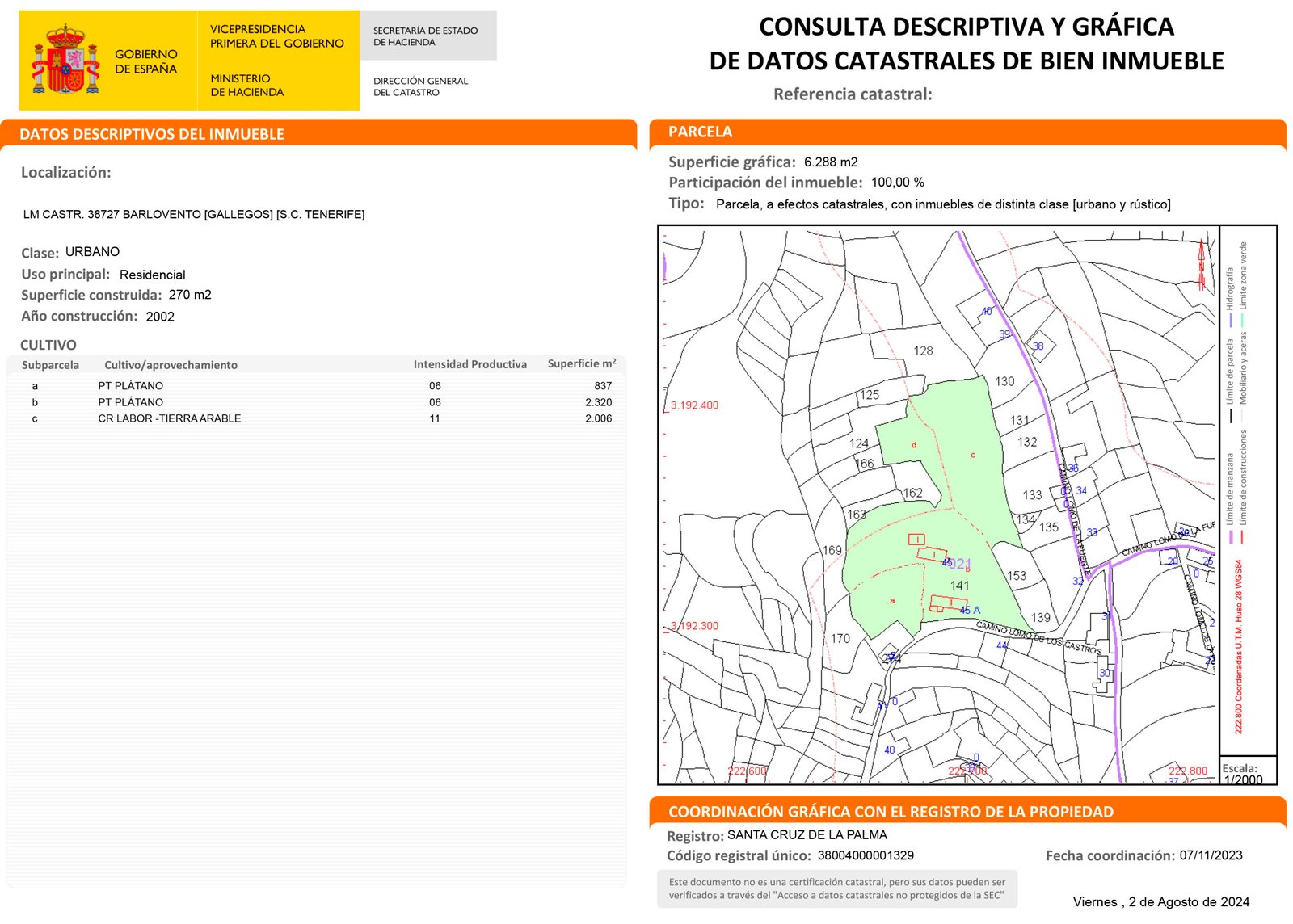This screenshot has width=1293, height=924.
Task: Click the red north arrow on map
Action: [x=1202, y=264]
